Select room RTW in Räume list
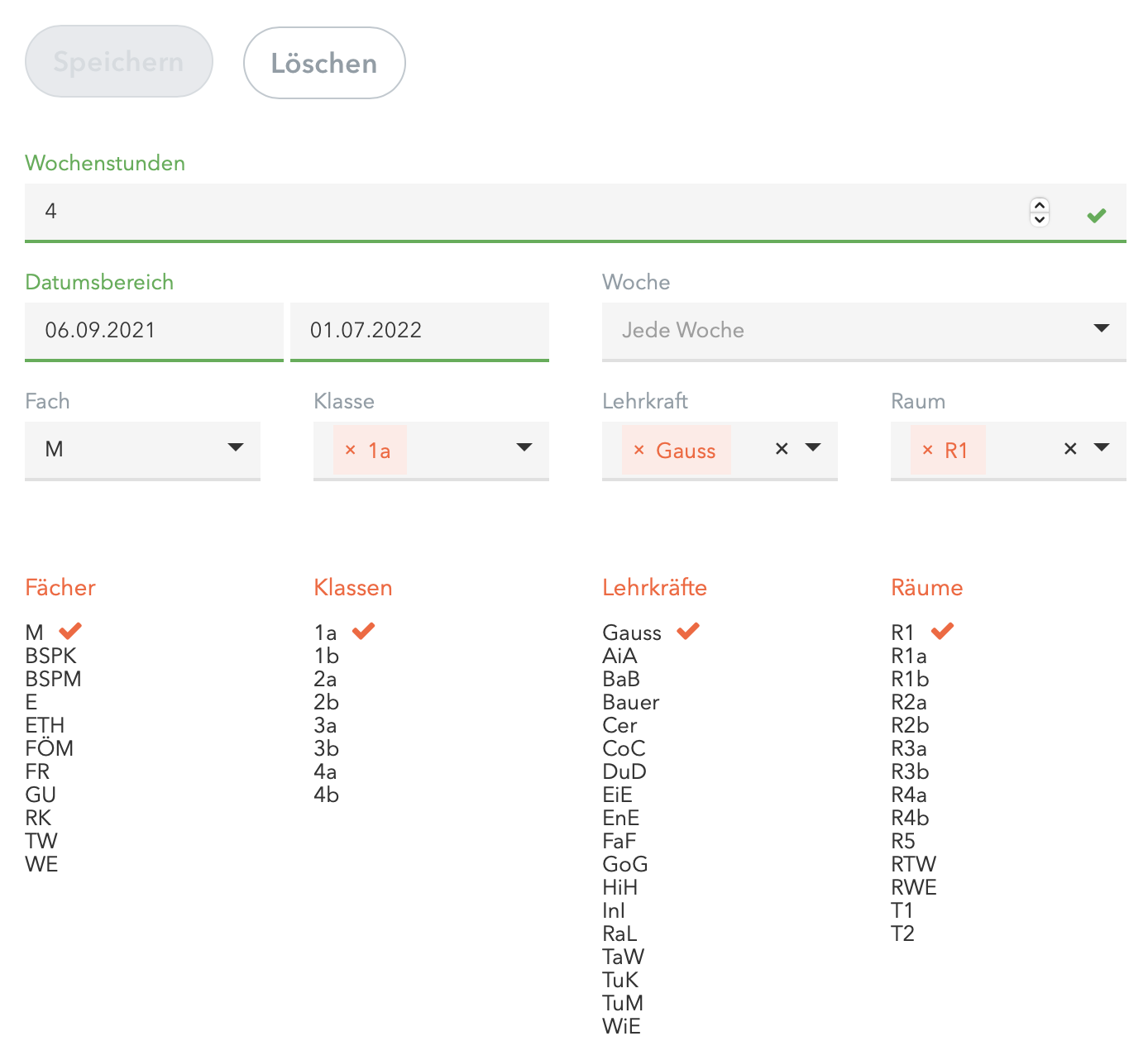Viewport: 1148px width, 1060px height. click(x=913, y=864)
